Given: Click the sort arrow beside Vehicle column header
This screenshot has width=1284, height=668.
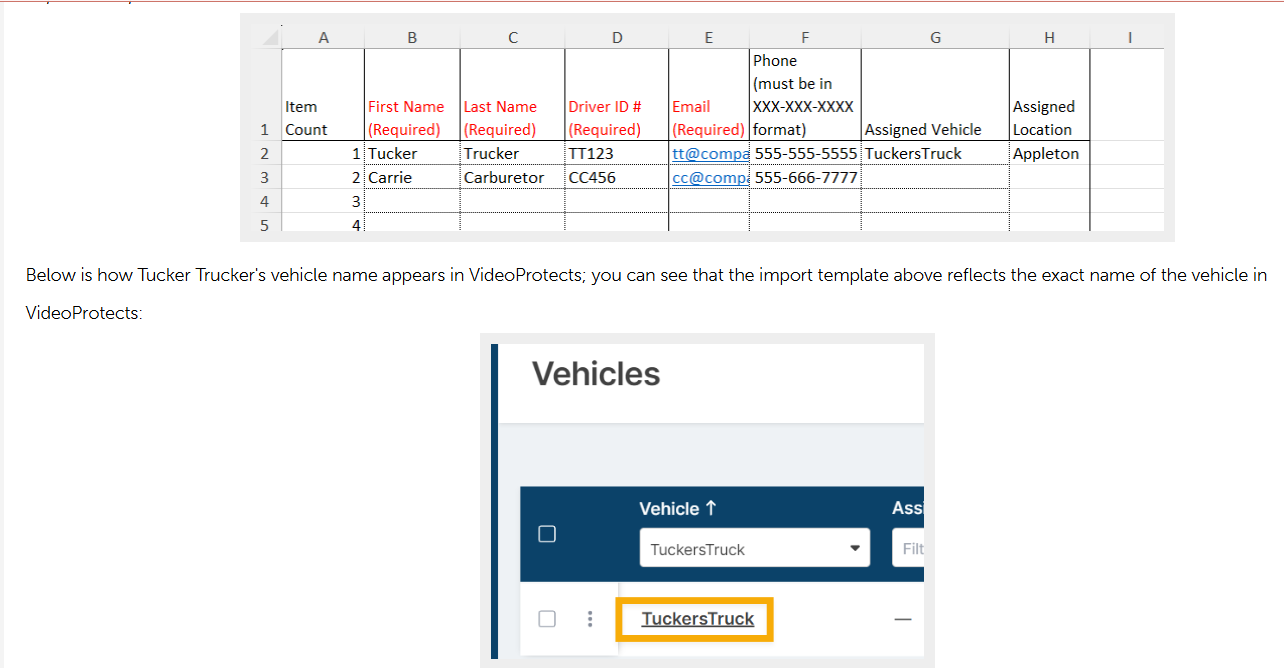Looking at the screenshot, I should coord(711,508).
